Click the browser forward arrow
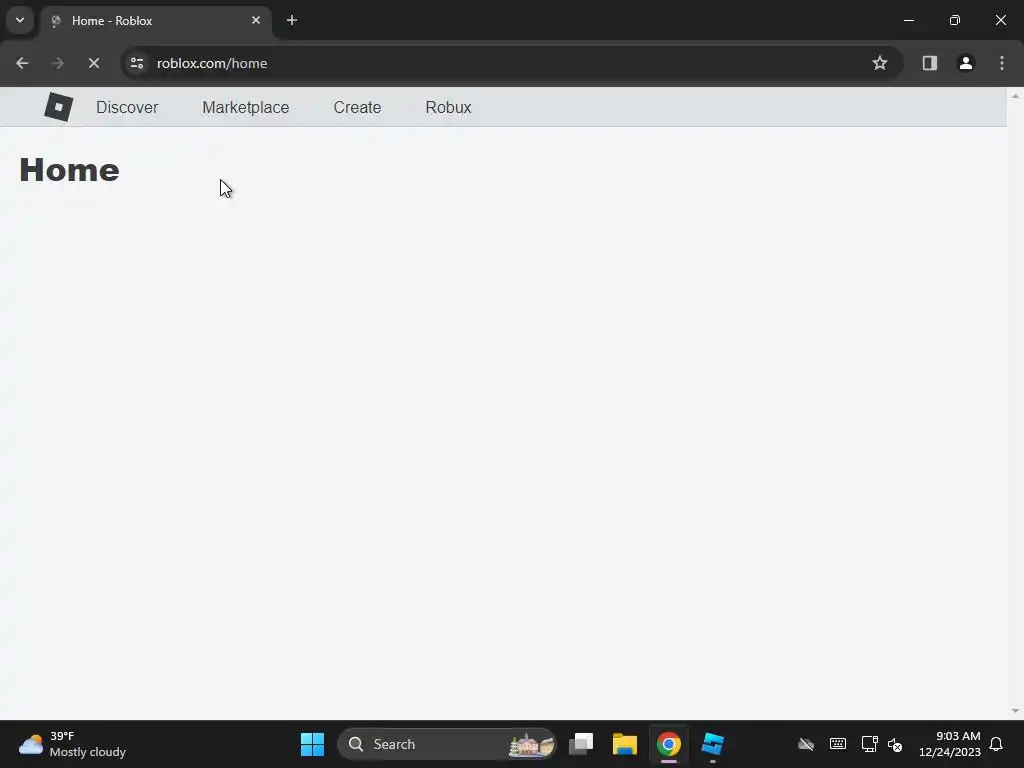The width and height of the screenshot is (1024, 768). coord(58,63)
